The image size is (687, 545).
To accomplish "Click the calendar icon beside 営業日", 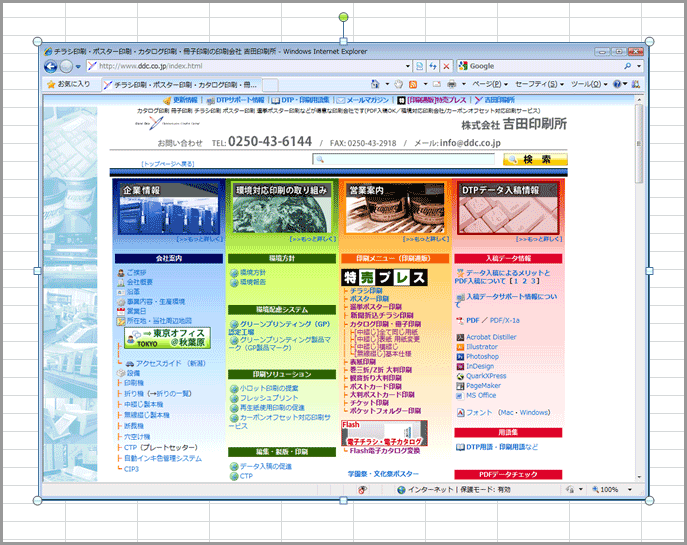I will tap(121, 311).
